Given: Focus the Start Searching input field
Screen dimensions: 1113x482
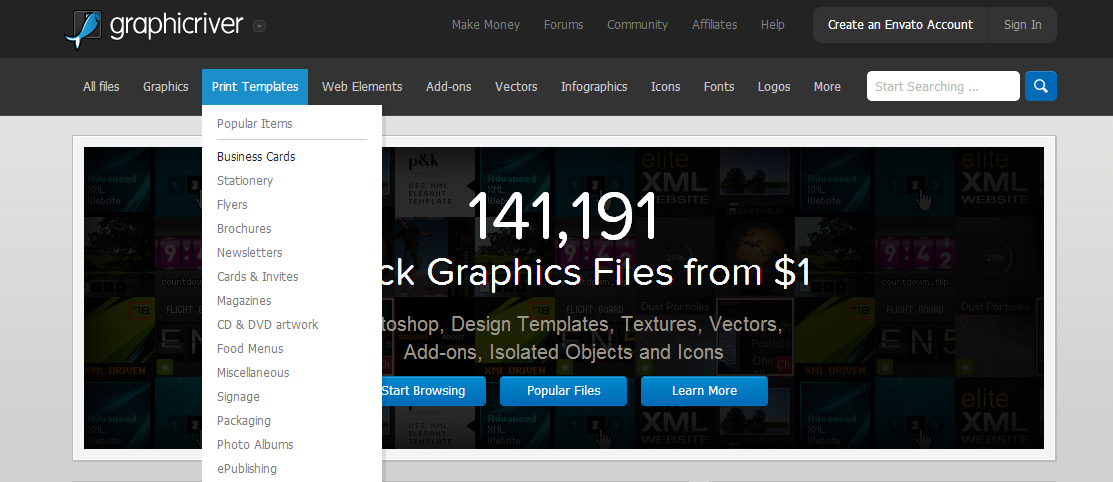Looking at the screenshot, I should (x=943, y=86).
